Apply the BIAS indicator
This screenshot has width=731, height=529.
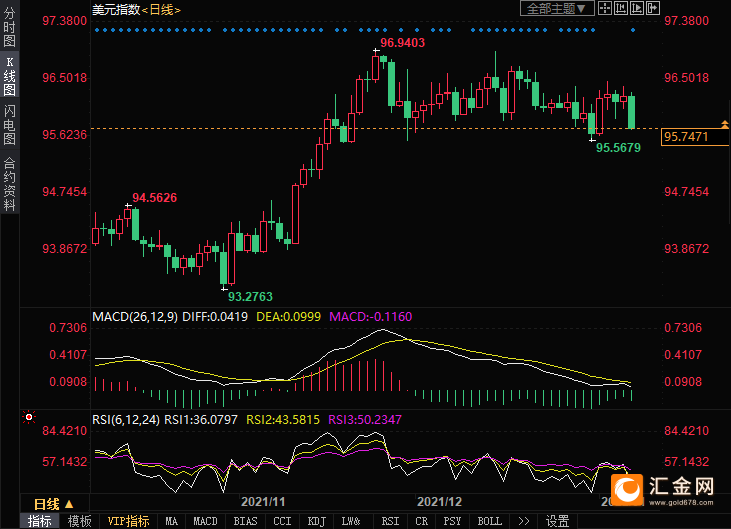tap(245, 521)
